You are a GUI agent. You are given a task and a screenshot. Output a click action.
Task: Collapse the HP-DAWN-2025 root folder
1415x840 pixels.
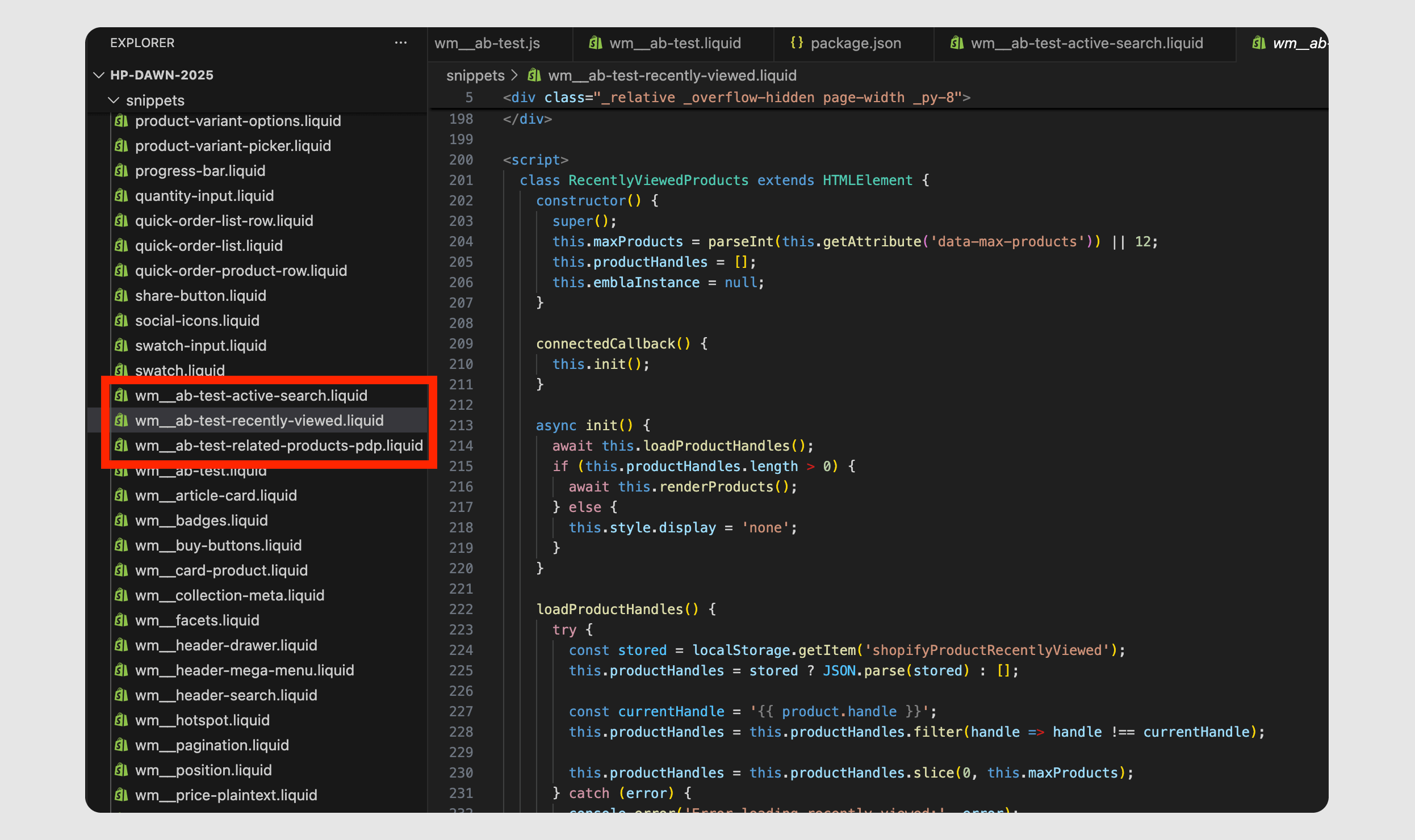99,75
